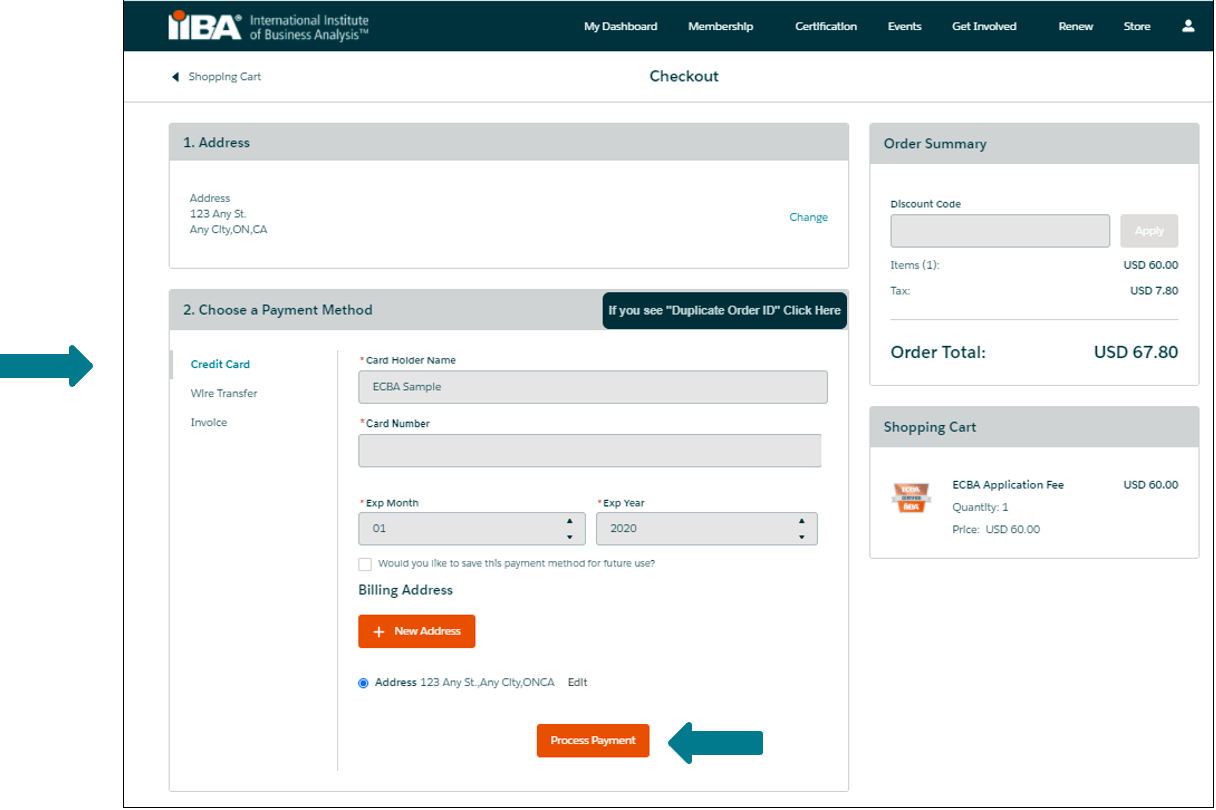Click the Discount Code field
The width and height of the screenshot is (1216, 810).
(x=1000, y=231)
